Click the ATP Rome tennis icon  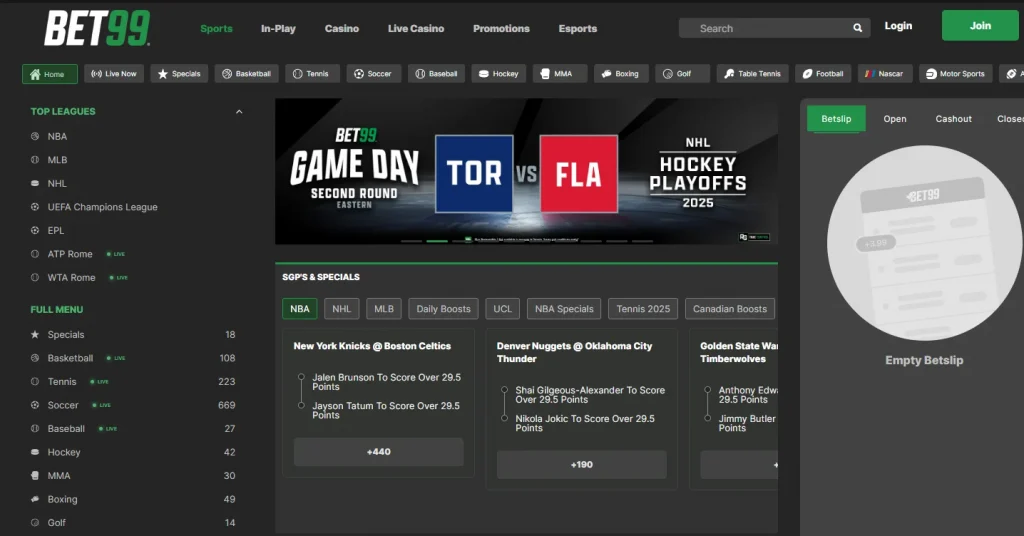pos(35,254)
